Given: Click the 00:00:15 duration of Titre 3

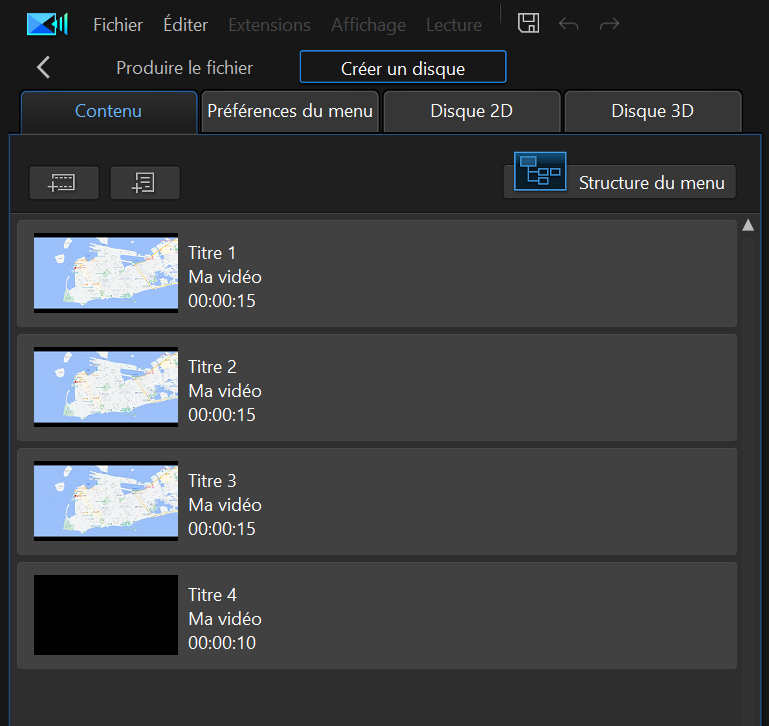Looking at the screenshot, I should point(222,529).
